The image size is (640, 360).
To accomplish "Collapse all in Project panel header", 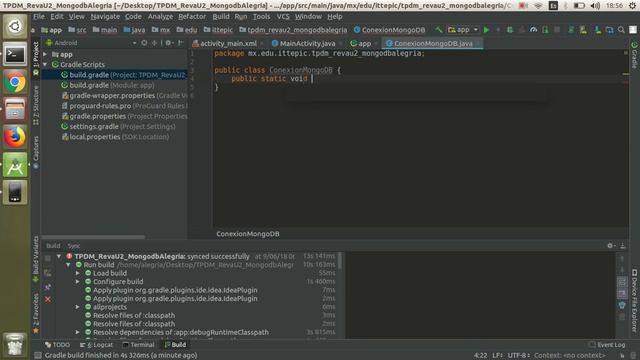I will (154, 42).
